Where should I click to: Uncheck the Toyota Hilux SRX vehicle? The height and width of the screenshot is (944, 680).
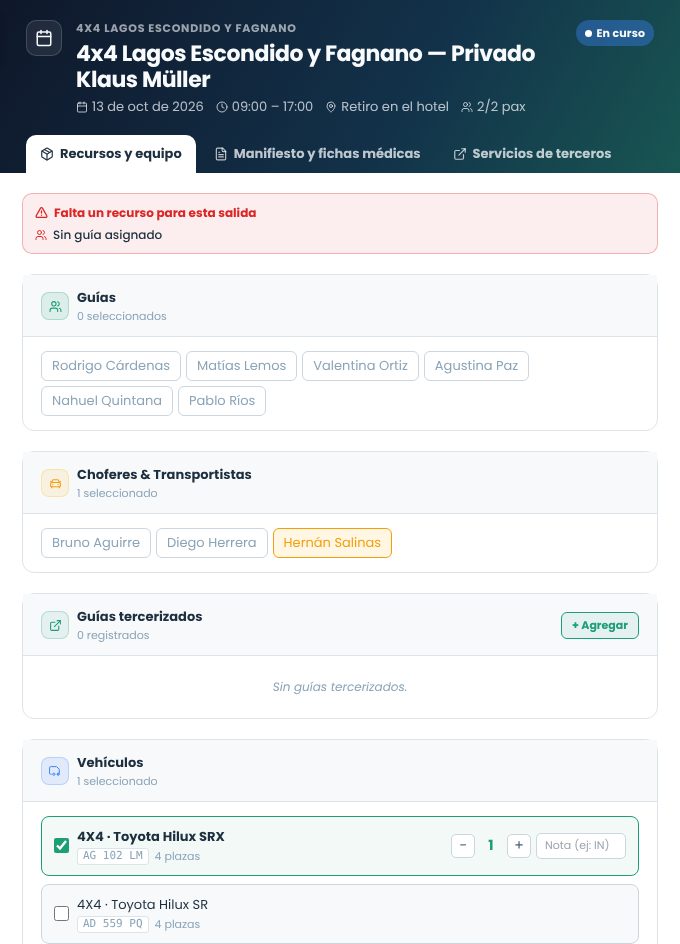(x=61, y=846)
